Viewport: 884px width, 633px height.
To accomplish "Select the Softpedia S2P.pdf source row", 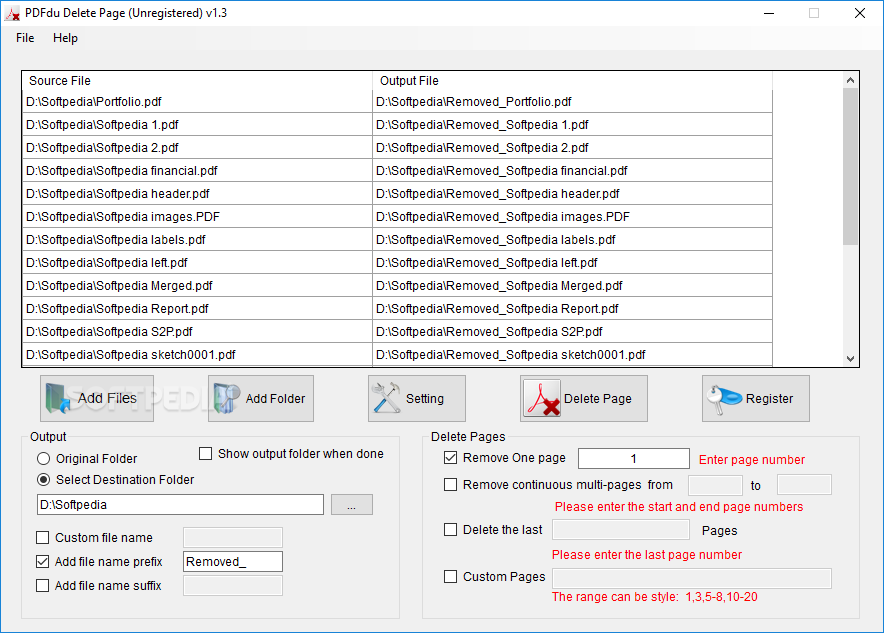I will (x=197, y=332).
